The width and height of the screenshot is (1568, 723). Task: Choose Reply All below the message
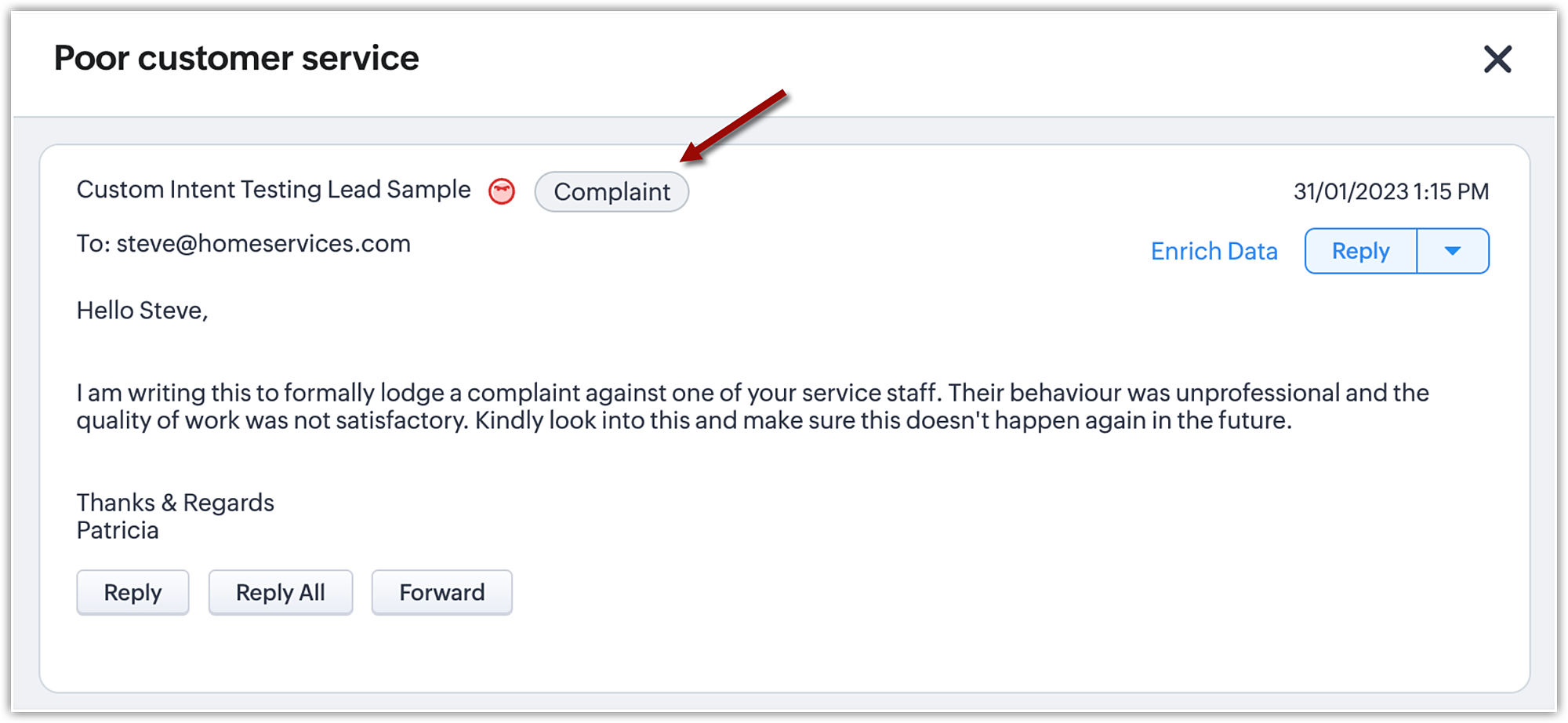pyautogui.click(x=281, y=592)
